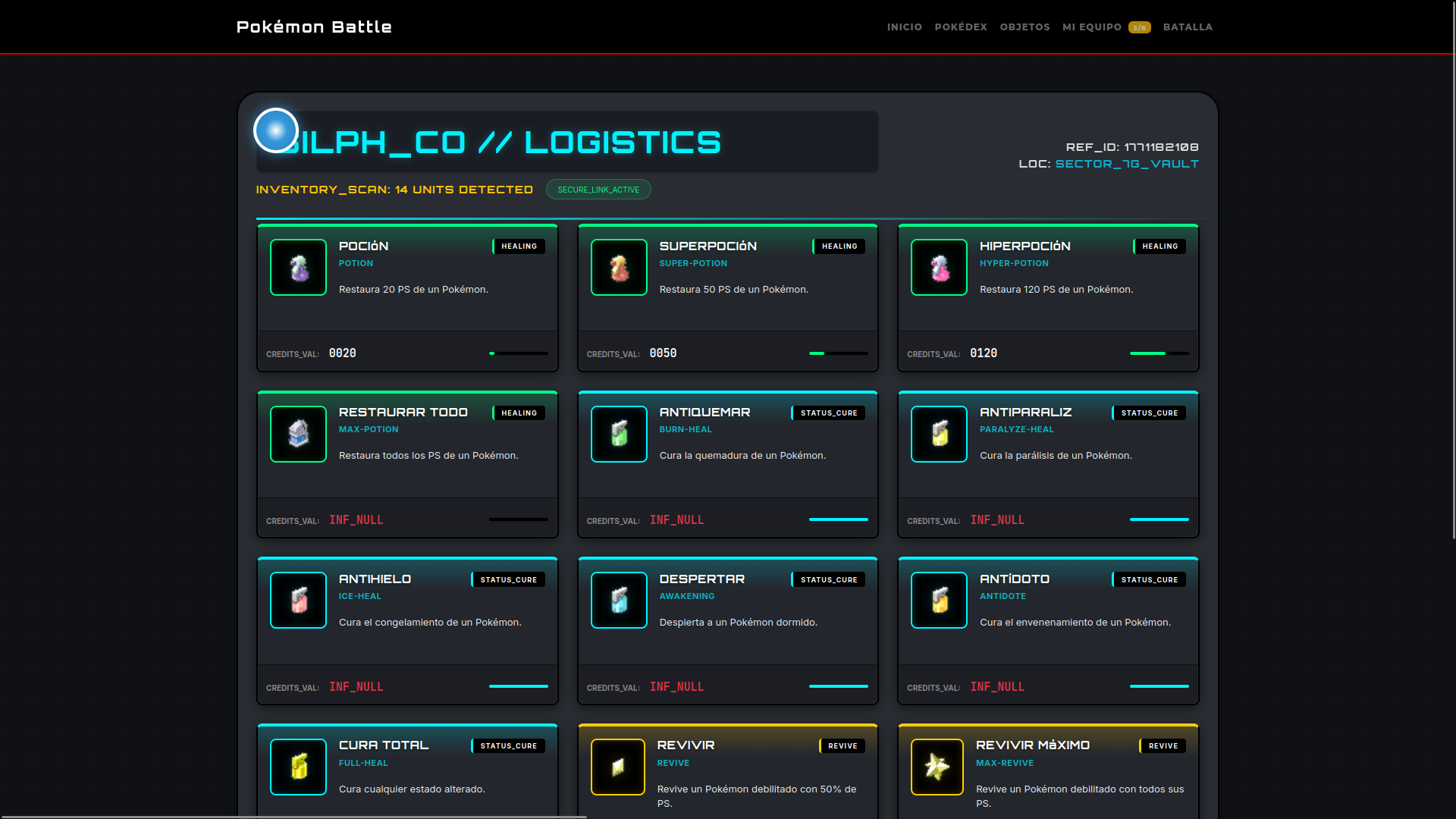Click the Revivir revive icon
This screenshot has width=1456, height=819.
(x=618, y=767)
